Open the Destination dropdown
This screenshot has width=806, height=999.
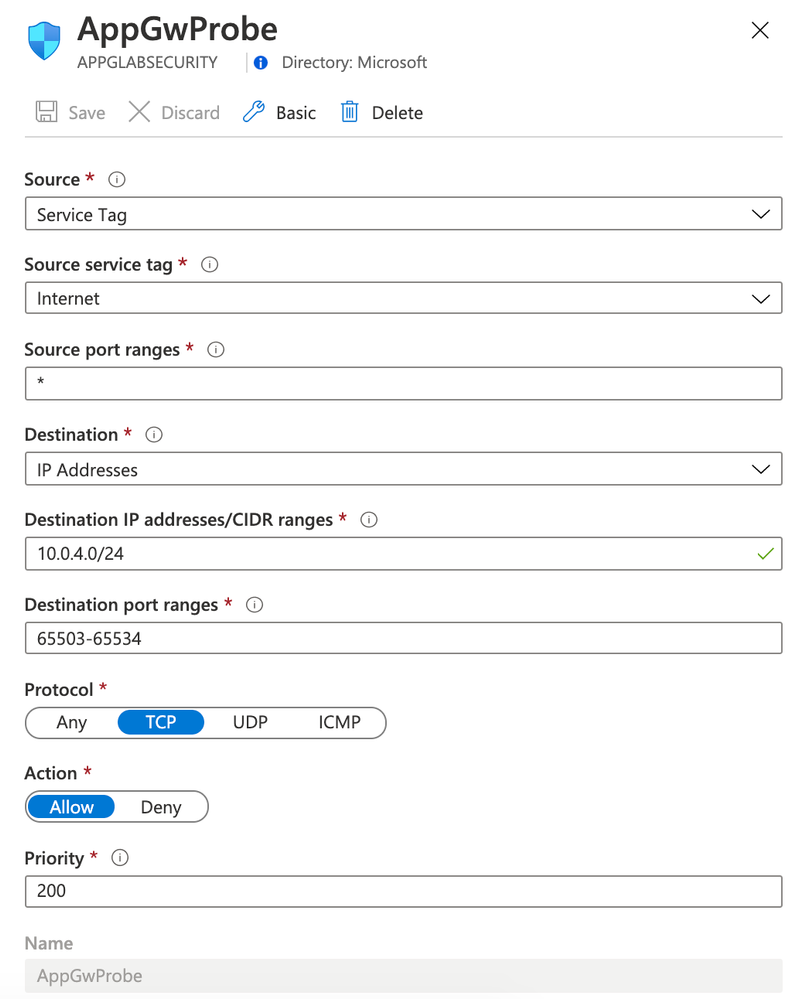point(403,469)
